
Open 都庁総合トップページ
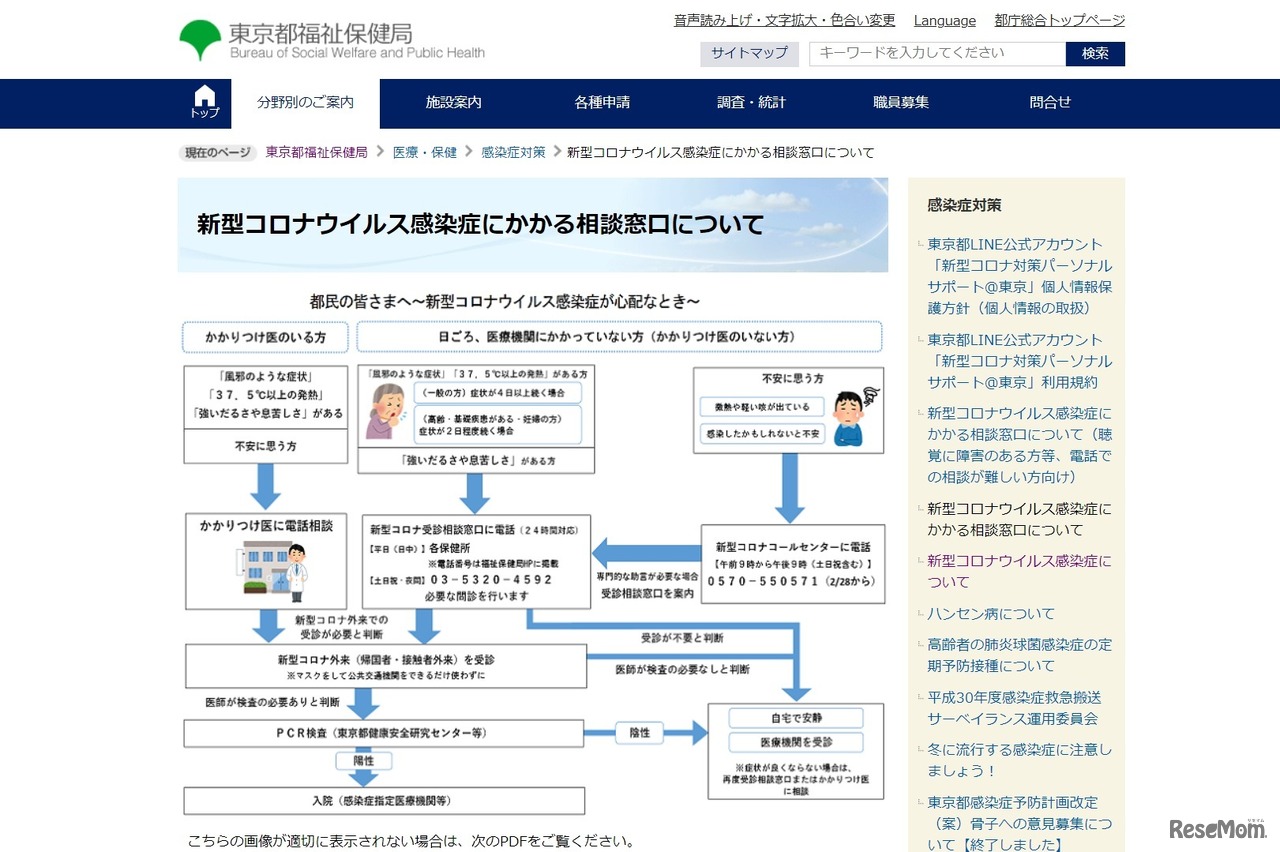point(1058,20)
